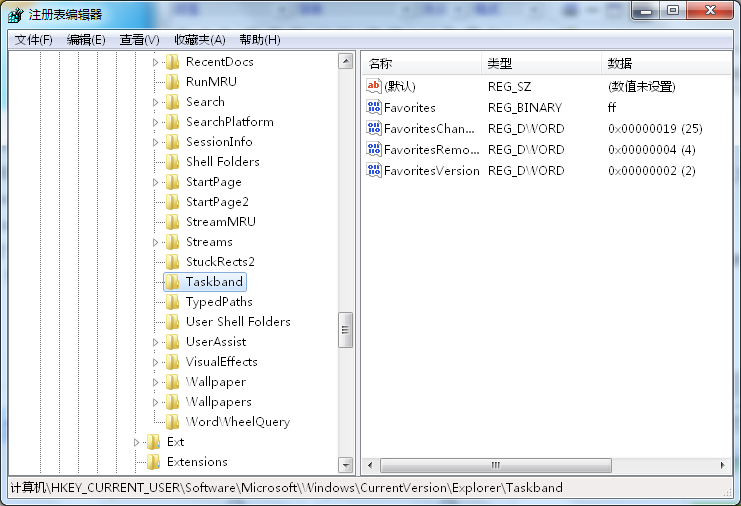The height and width of the screenshot is (506, 741).
Task: Open the 编辑(E) menu
Action: click(x=86, y=40)
